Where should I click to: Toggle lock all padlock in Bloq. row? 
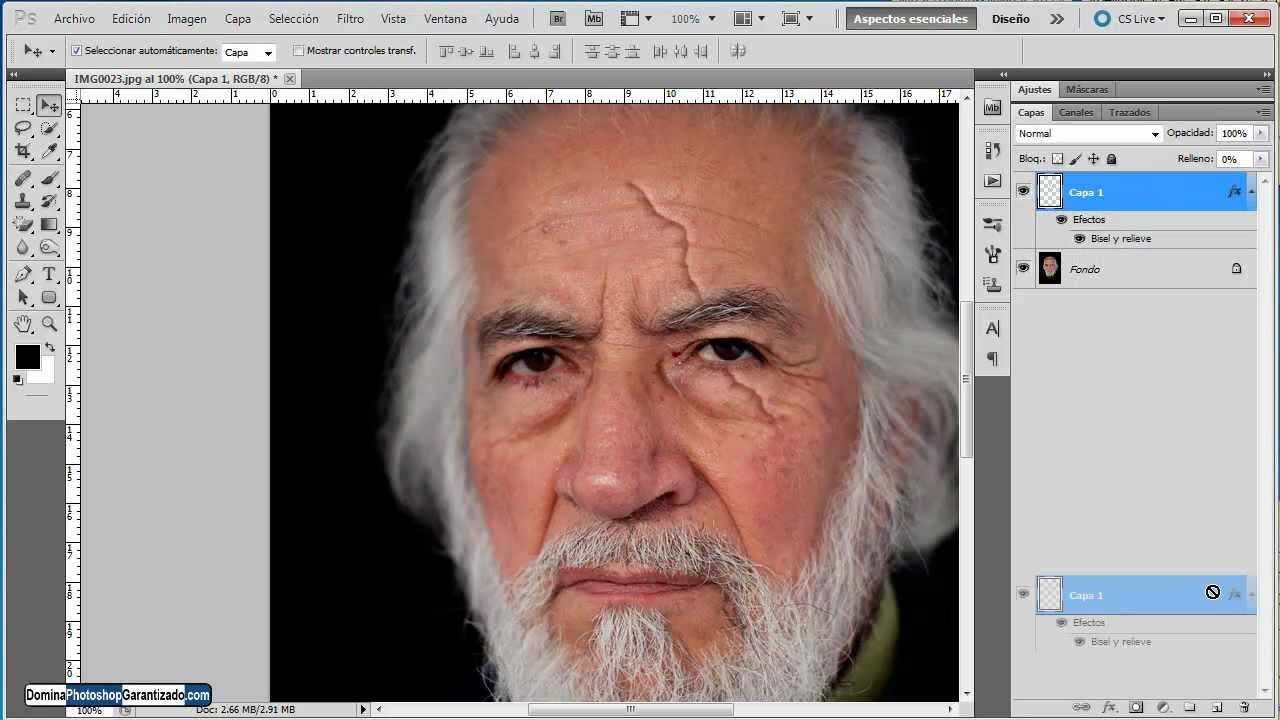(1111, 159)
